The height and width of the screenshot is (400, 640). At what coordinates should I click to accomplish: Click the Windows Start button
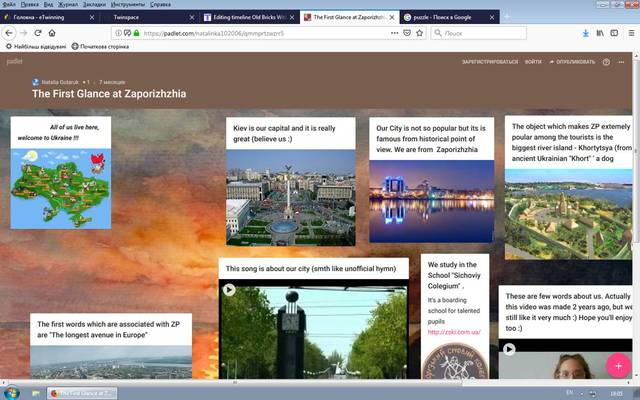(x=11, y=393)
